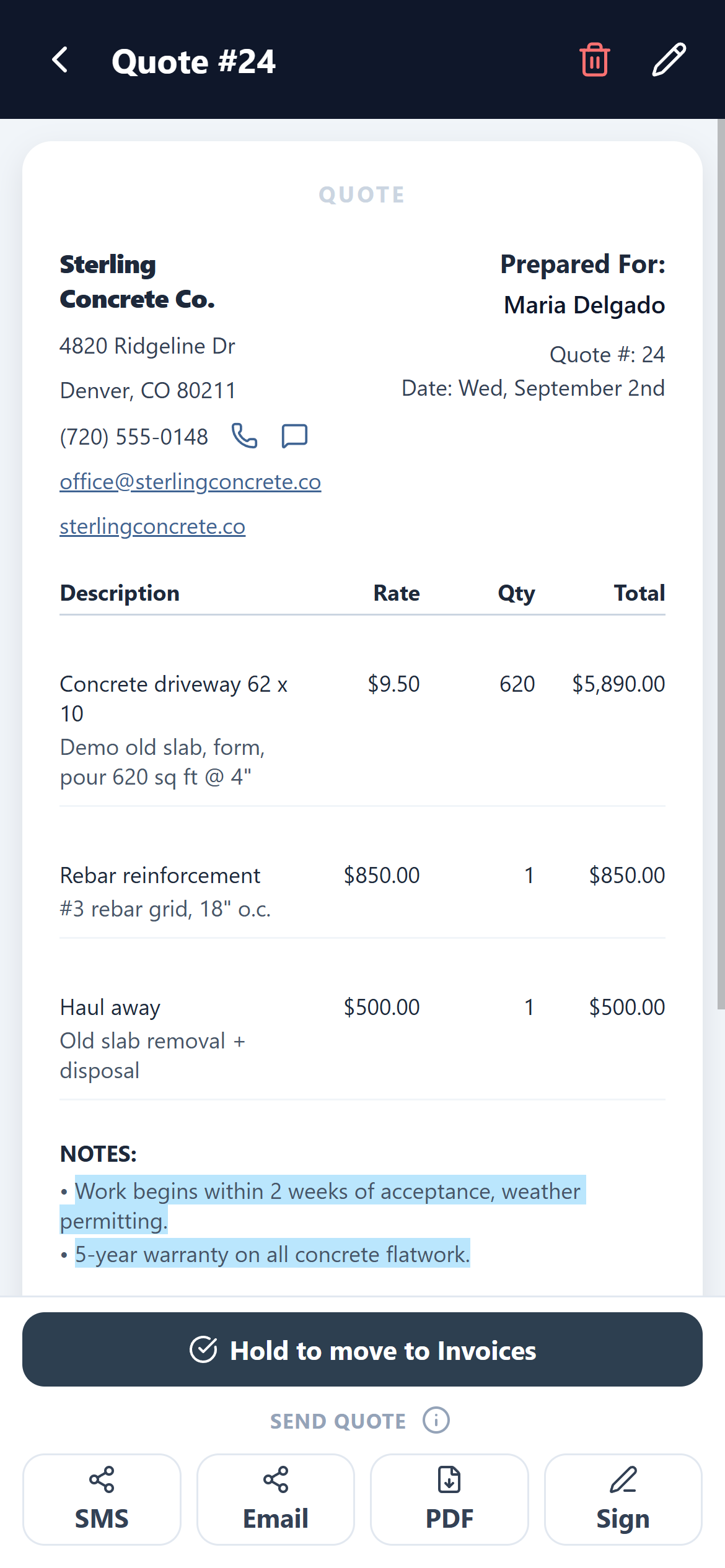The image size is (725, 1568).
Task: Click the $5,890.00 total
Action: [x=618, y=684]
